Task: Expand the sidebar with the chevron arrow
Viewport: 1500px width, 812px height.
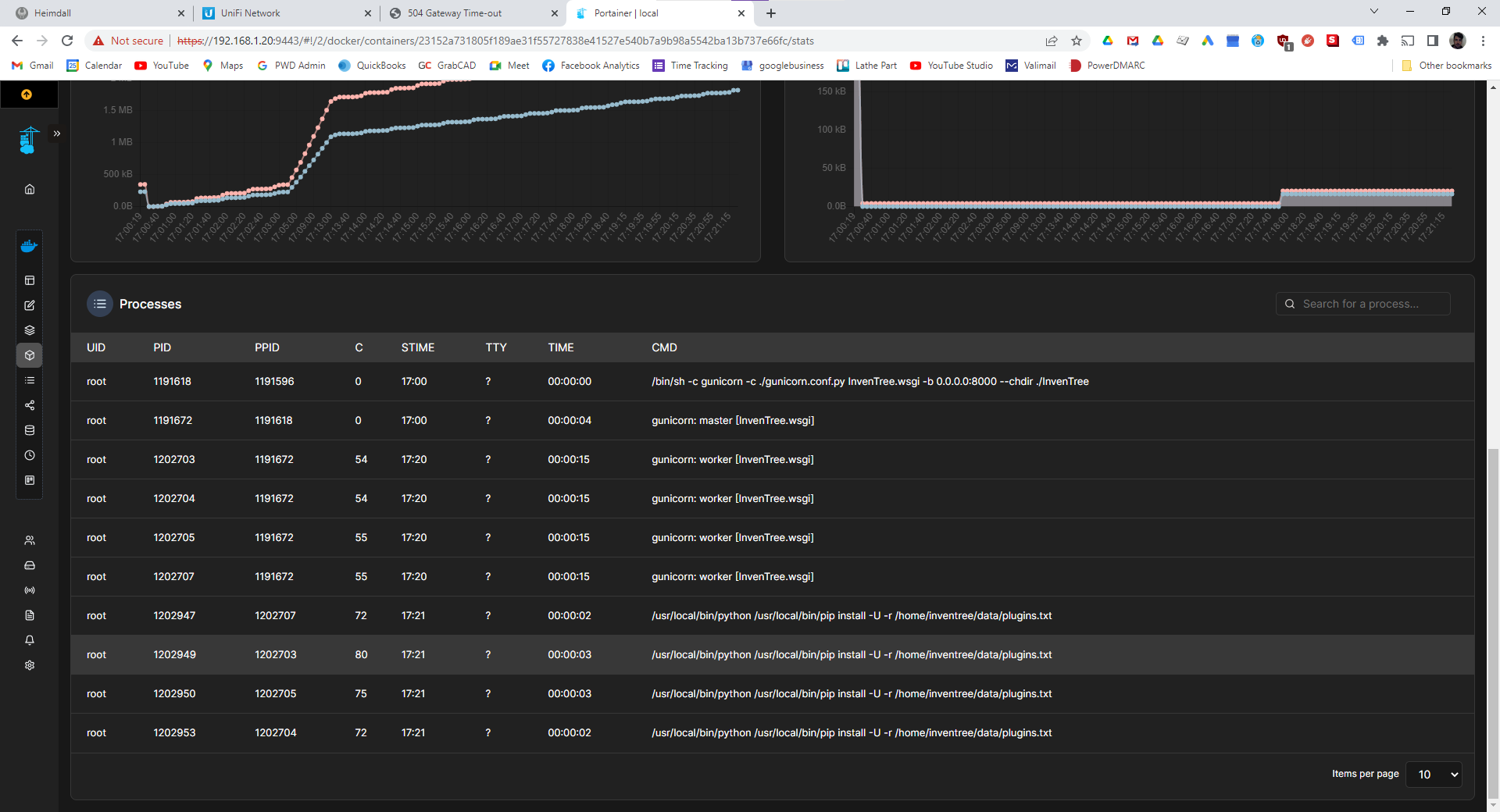Action: pyautogui.click(x=55, y=134)
